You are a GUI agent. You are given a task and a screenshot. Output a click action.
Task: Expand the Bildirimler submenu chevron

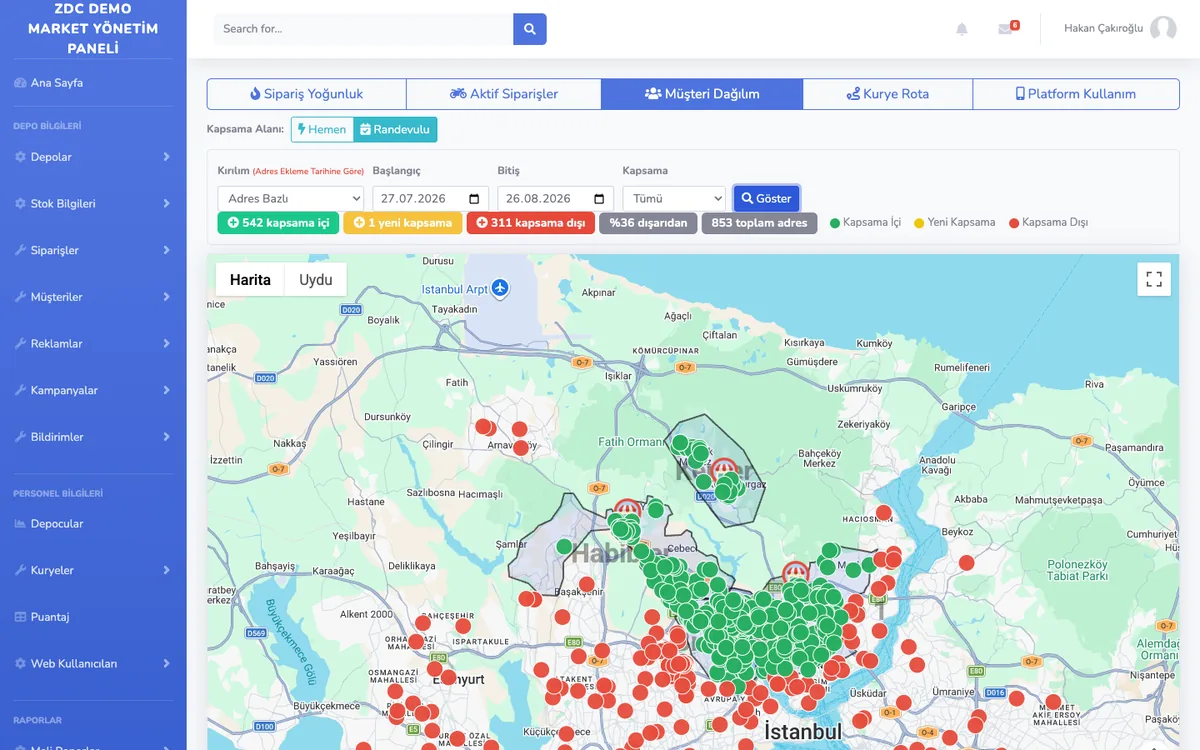166,437
